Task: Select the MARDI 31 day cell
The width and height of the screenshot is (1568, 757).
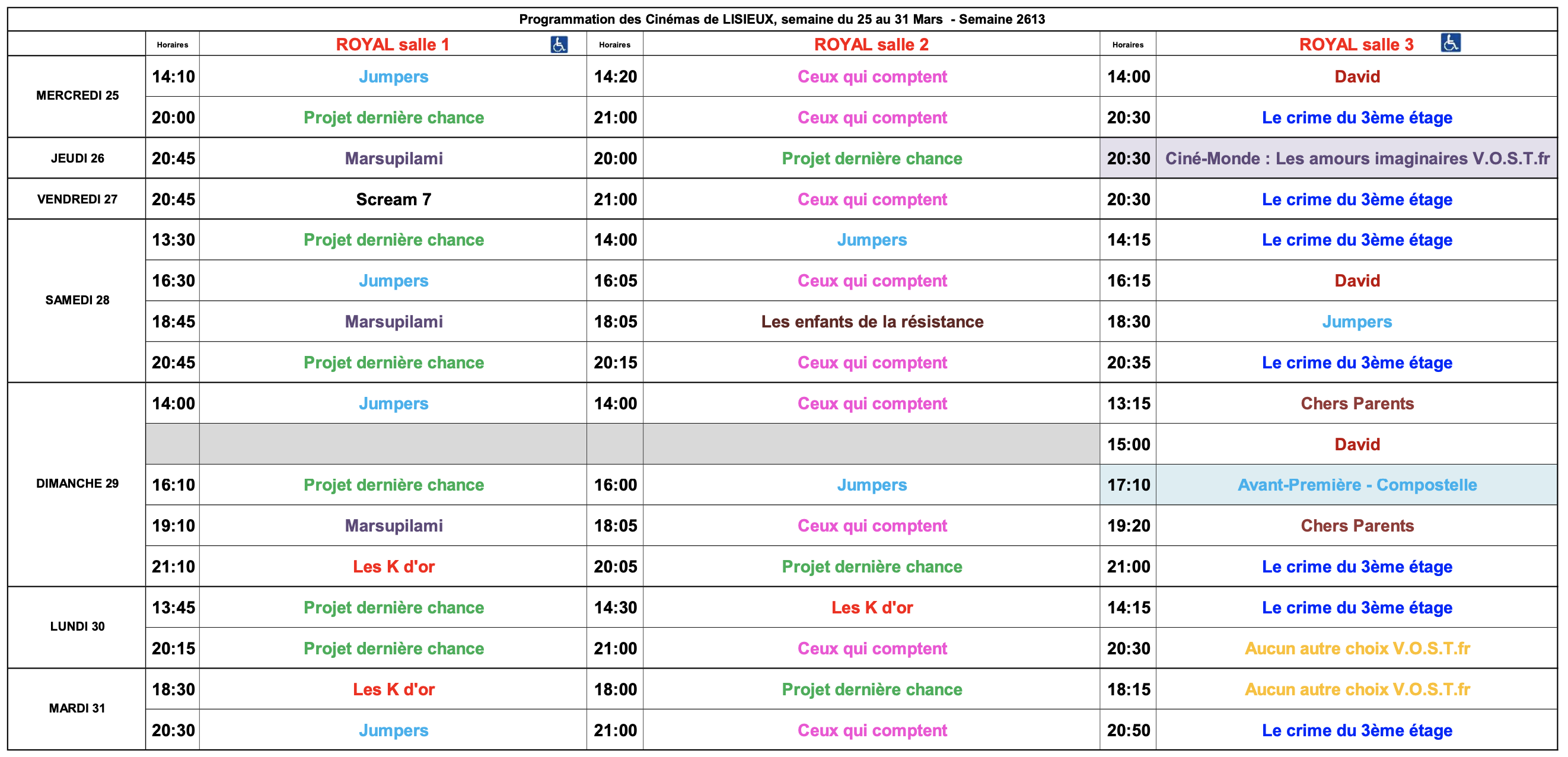Action: pos(77,708)
